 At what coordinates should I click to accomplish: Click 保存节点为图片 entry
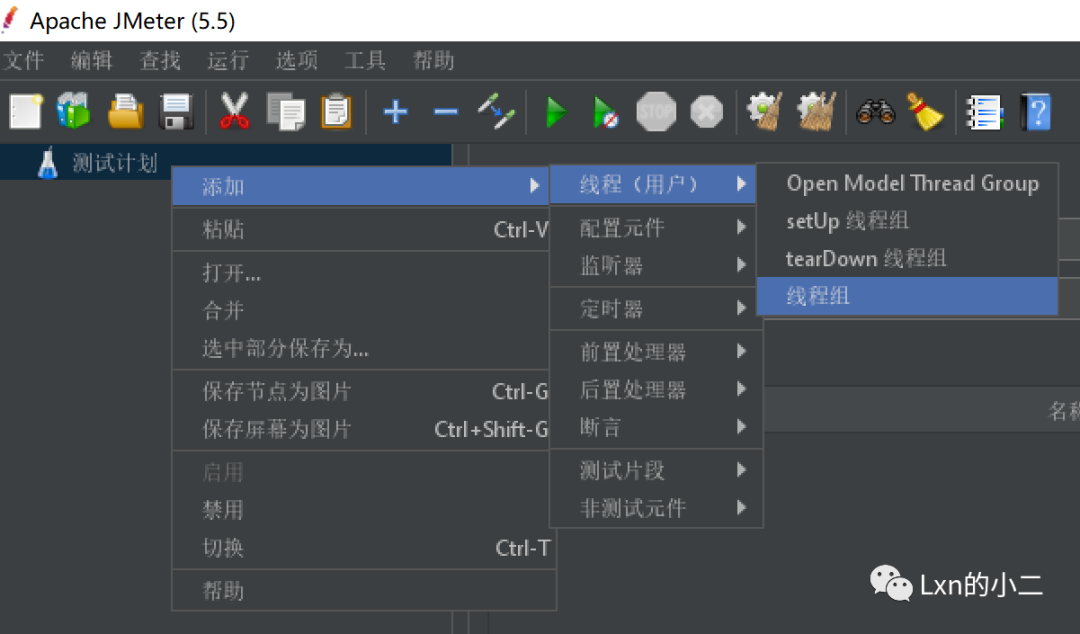360,391
